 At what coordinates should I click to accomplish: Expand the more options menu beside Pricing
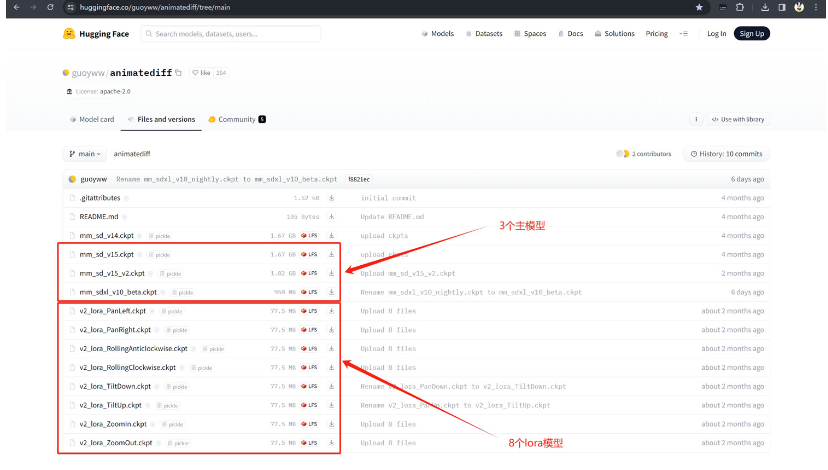click(x=684, y=33)
